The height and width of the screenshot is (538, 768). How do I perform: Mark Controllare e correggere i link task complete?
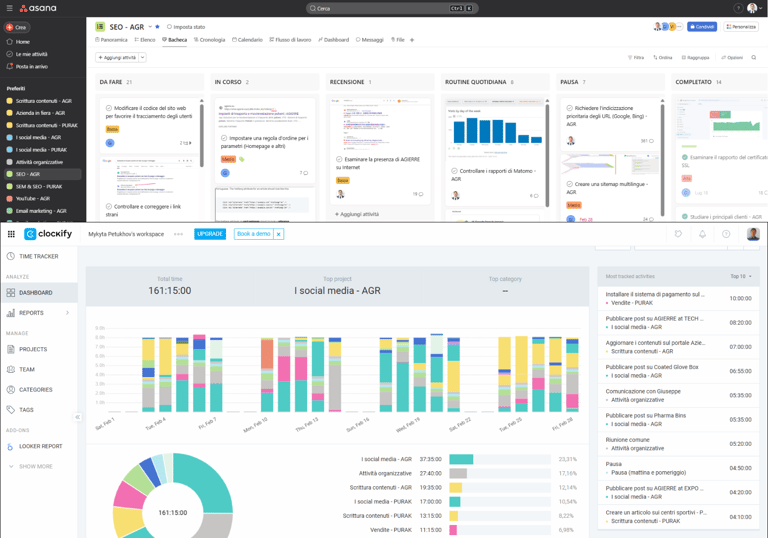point(109,206)
